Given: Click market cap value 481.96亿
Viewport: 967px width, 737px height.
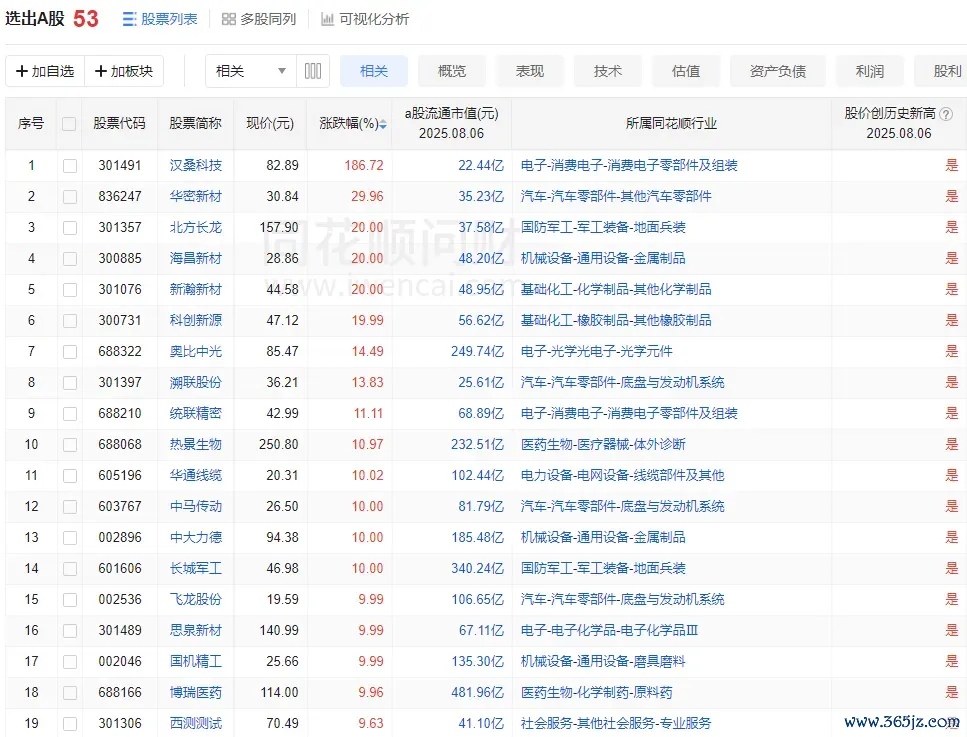Looking at the screenshot, I should (477, 692).
